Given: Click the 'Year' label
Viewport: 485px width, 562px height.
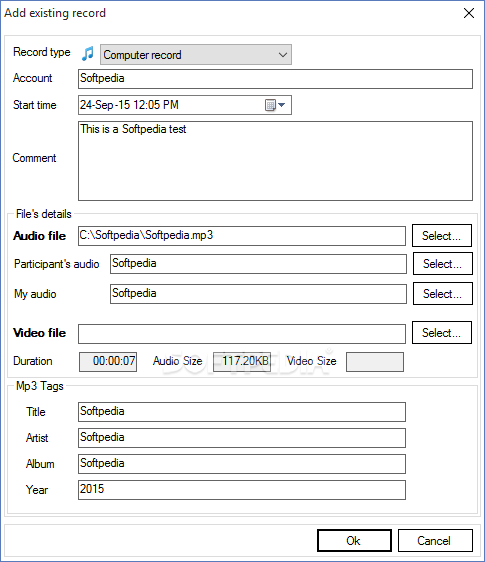Looking at the screenshot, I should [37, 490].
